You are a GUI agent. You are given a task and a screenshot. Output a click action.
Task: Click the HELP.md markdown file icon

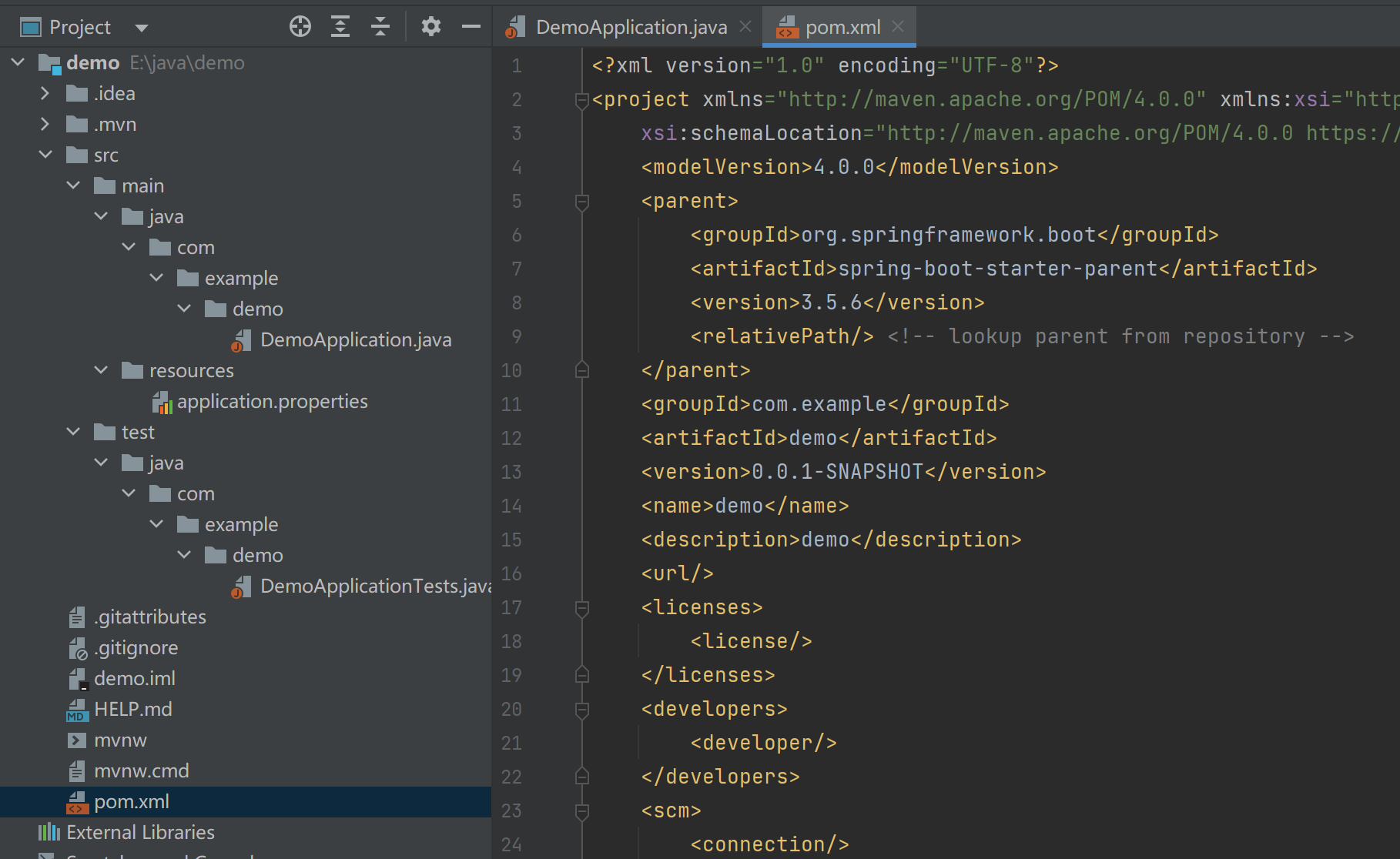coord(77,710)
